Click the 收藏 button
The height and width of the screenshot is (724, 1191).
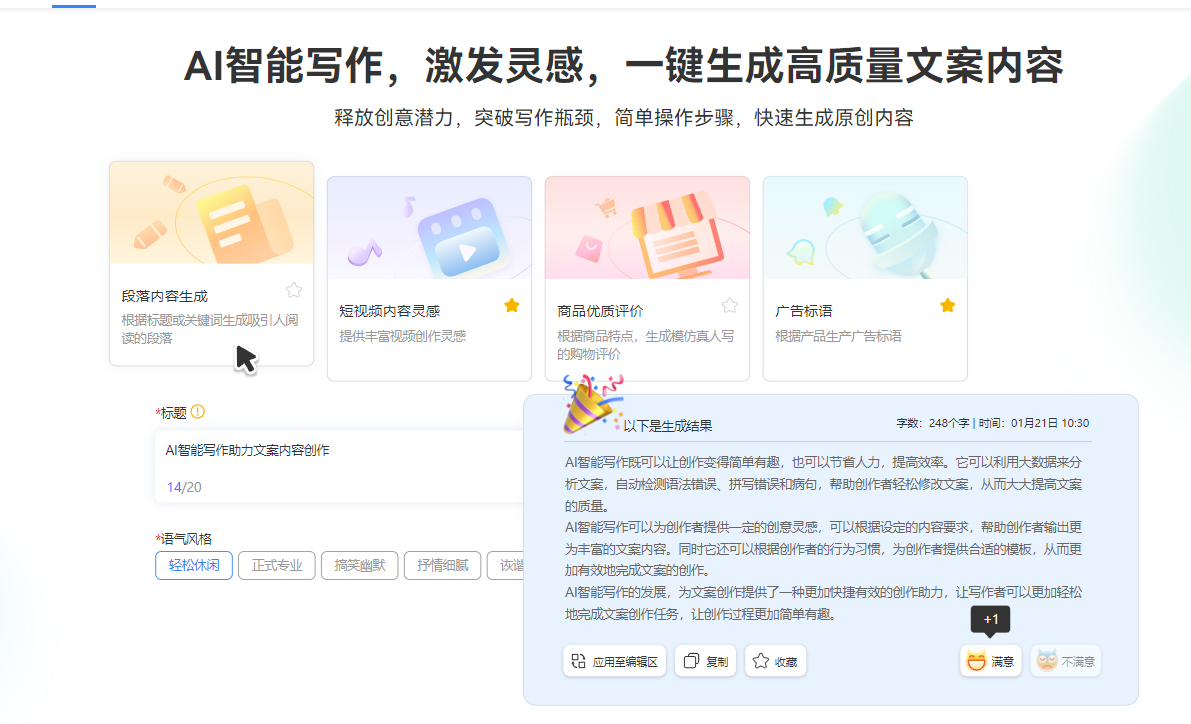click(776, 661)
